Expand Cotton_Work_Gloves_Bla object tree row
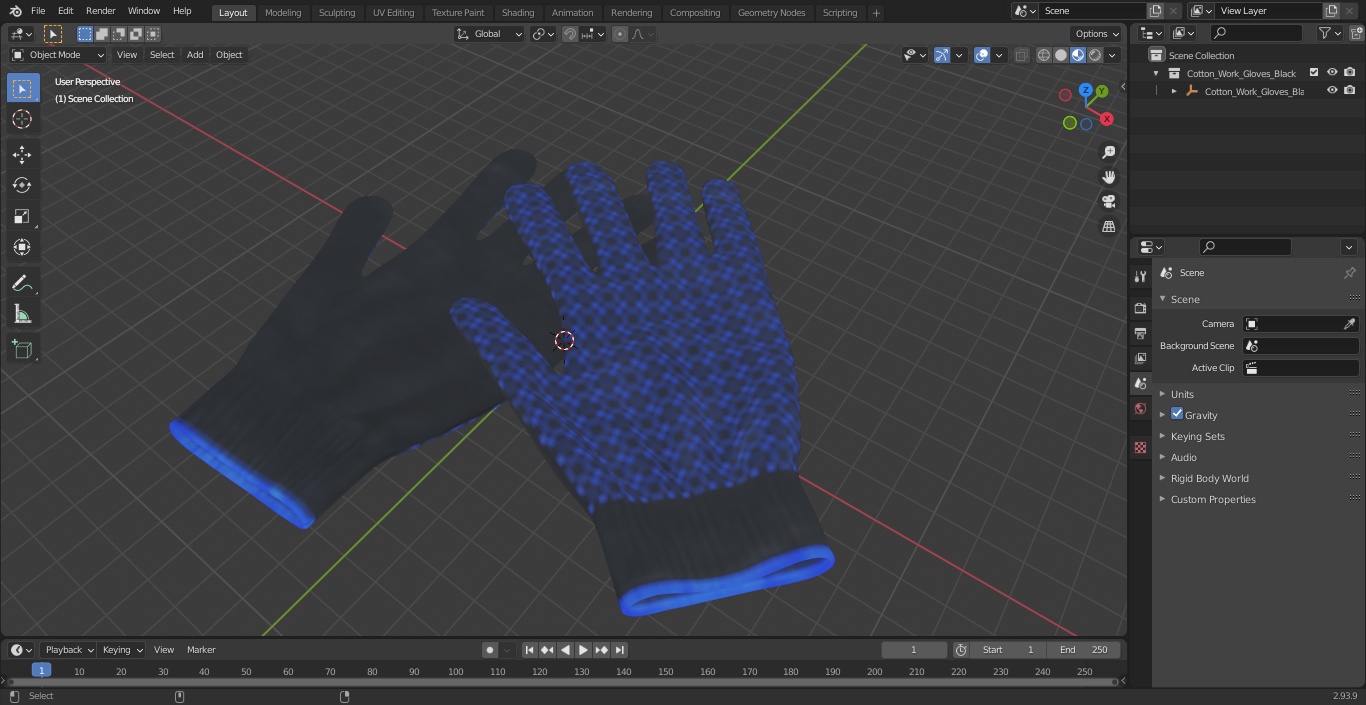 click(x=1174, y=91)
